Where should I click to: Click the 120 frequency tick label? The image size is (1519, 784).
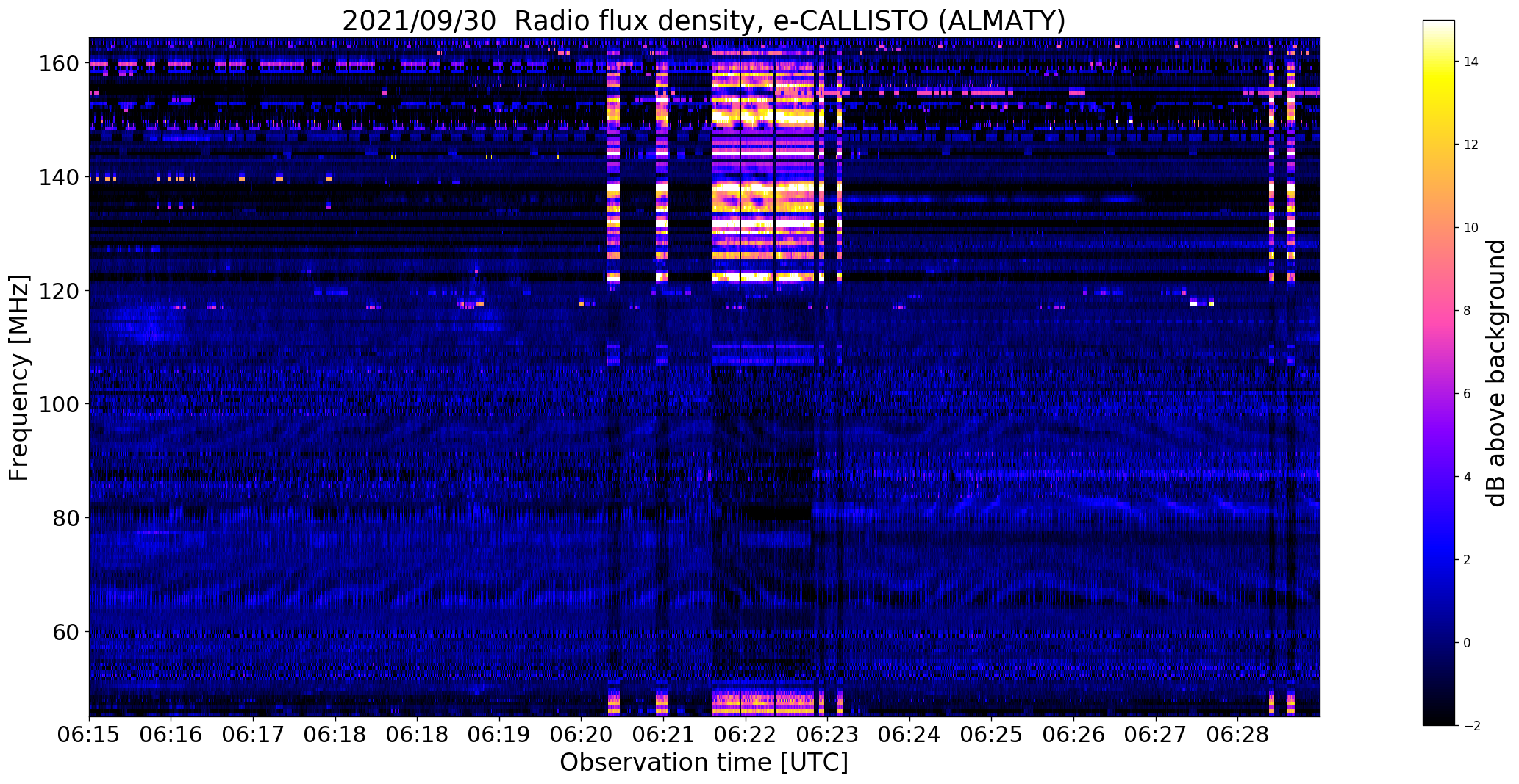[59, 291]
